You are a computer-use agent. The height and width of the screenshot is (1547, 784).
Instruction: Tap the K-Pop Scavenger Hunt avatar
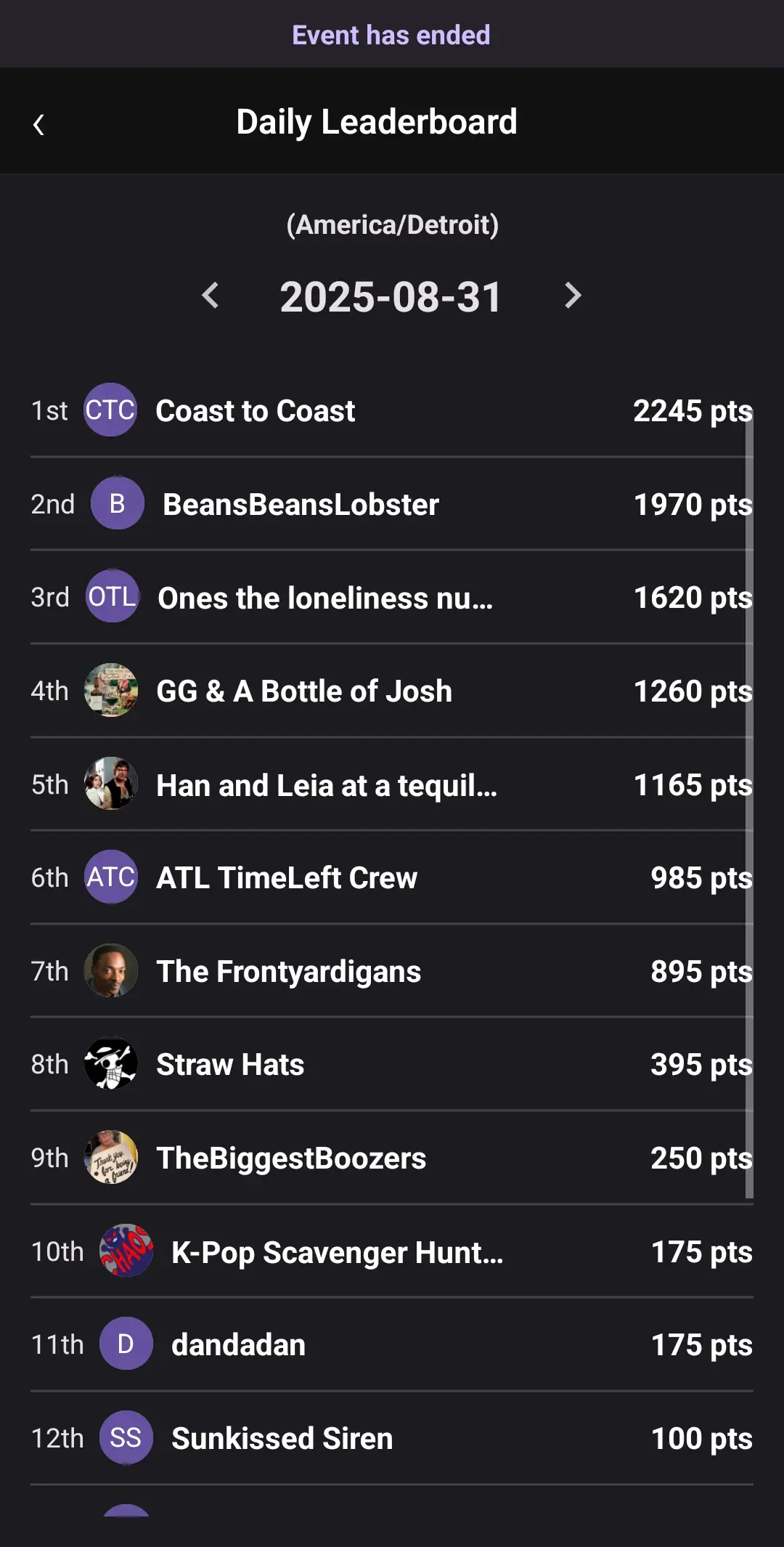pyautogui.click(x=126, y=1251)
